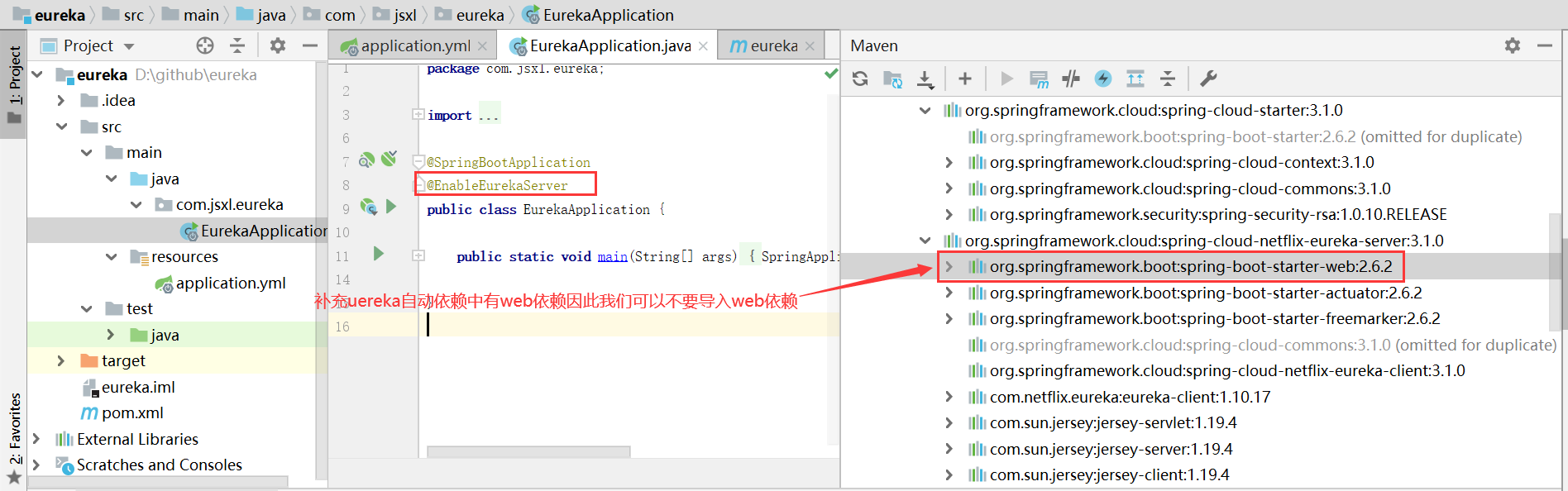Locate opened file in Project tree

[x=205, y=45]
